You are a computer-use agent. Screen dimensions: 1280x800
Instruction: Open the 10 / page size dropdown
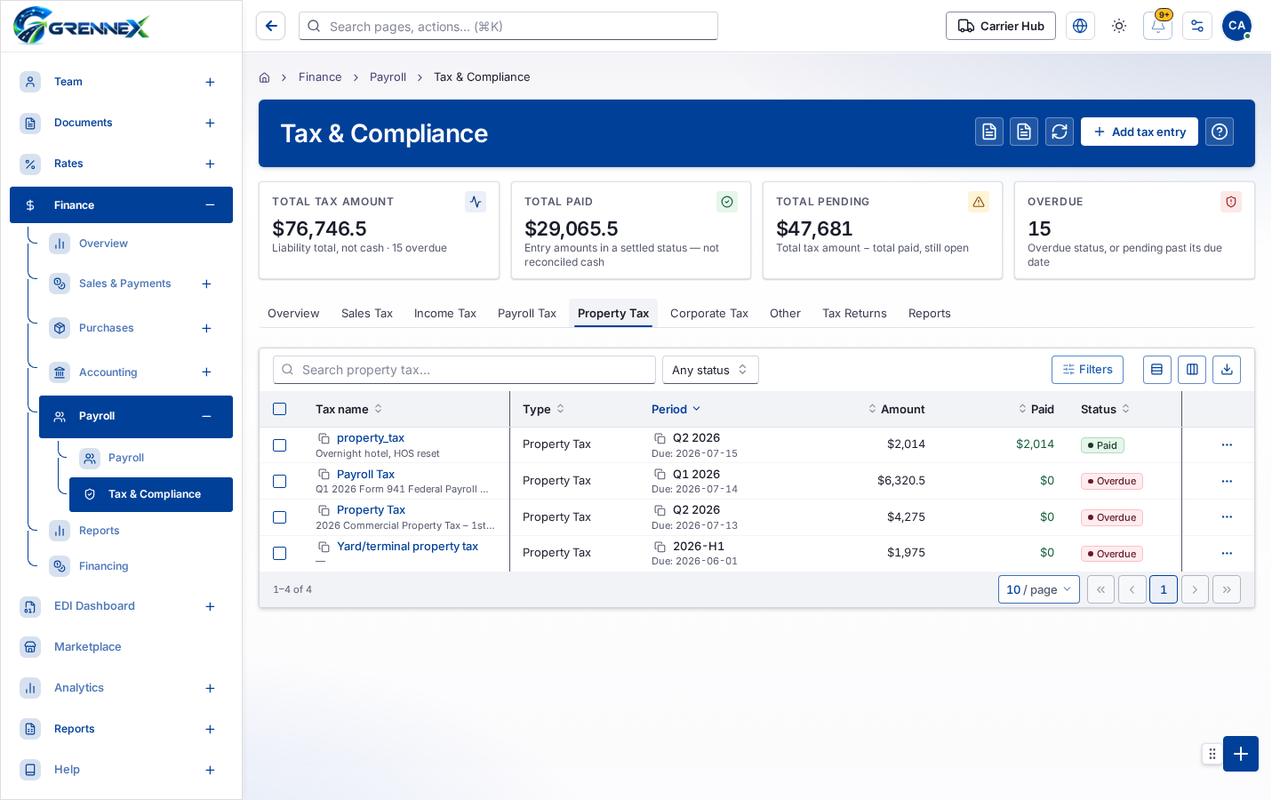pos(1038,589)
